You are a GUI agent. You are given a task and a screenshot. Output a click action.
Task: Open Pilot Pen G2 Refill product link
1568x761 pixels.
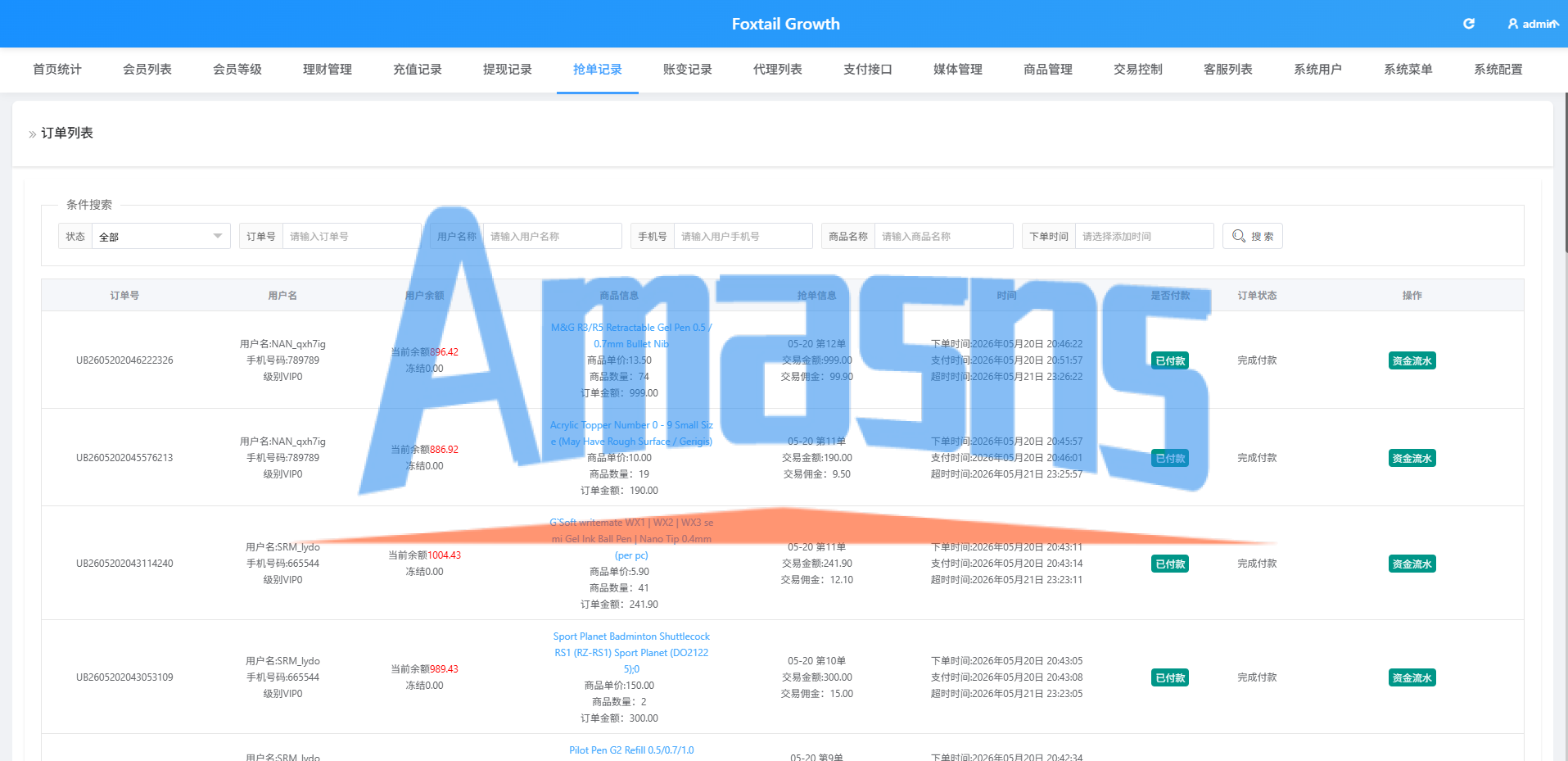(631, 750)
